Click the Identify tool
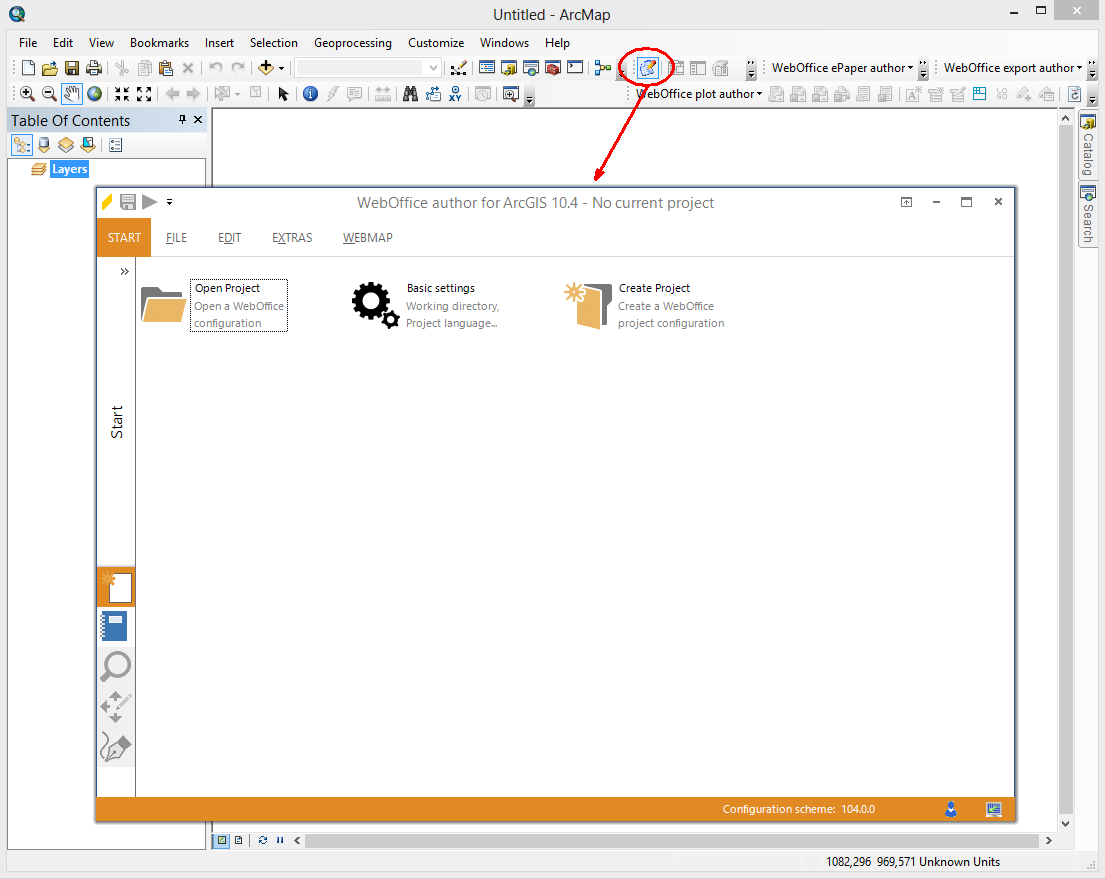Viewport: 1105px width, 879px height. coord(310,93)
